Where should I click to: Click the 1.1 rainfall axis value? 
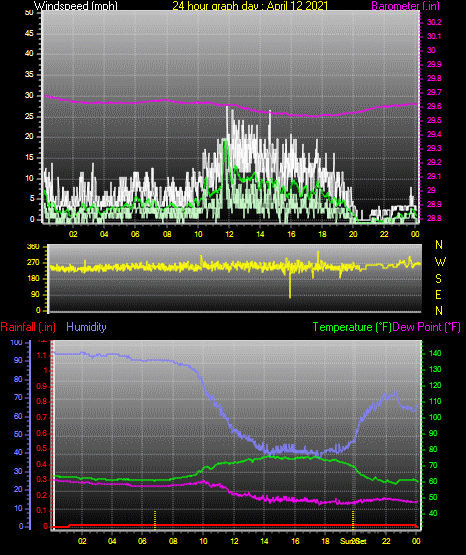point(42,355)
